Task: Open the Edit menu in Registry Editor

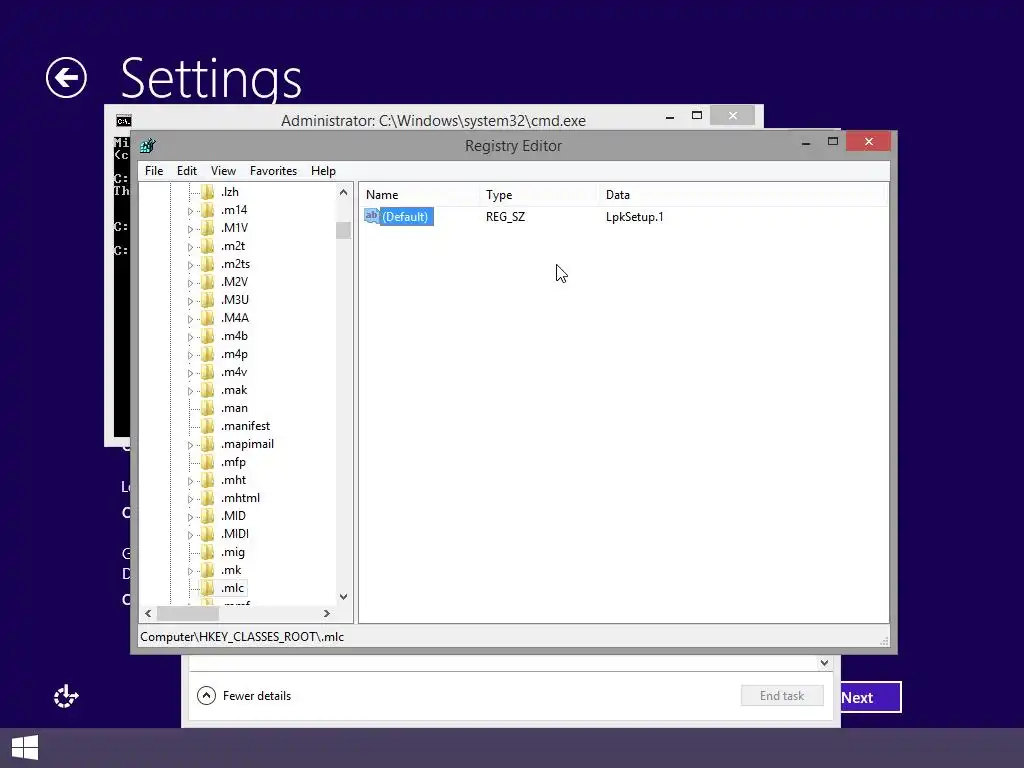Action: 187,171
